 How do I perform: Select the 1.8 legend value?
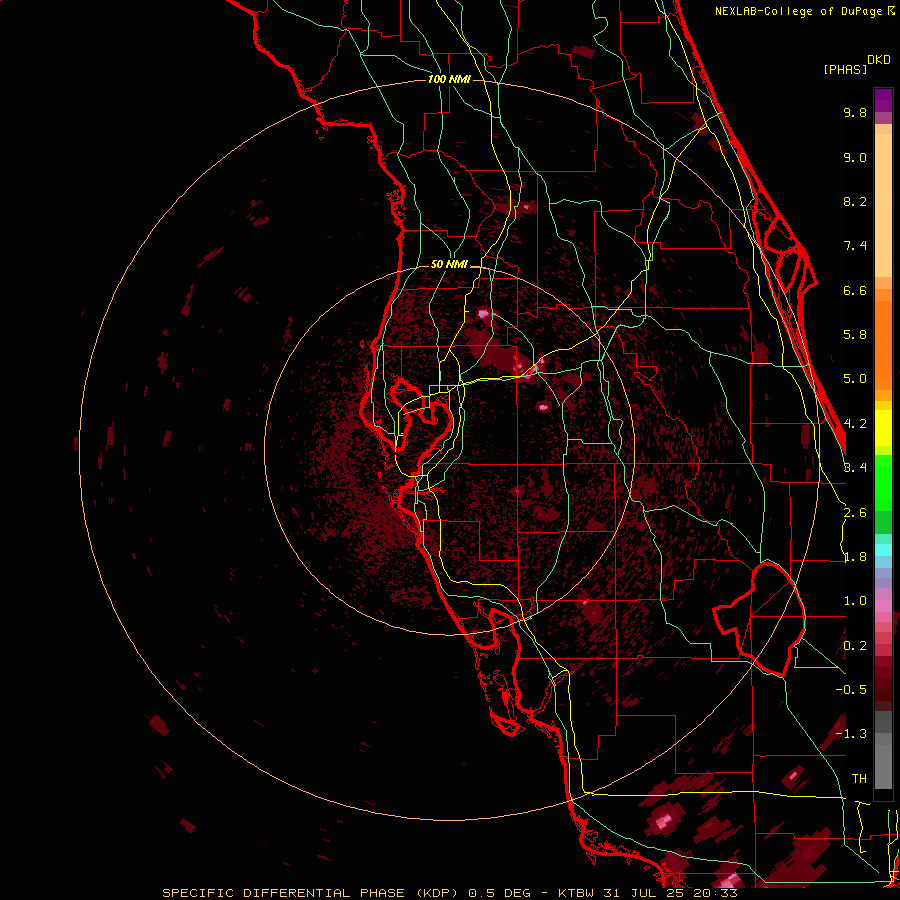[855, 557]
